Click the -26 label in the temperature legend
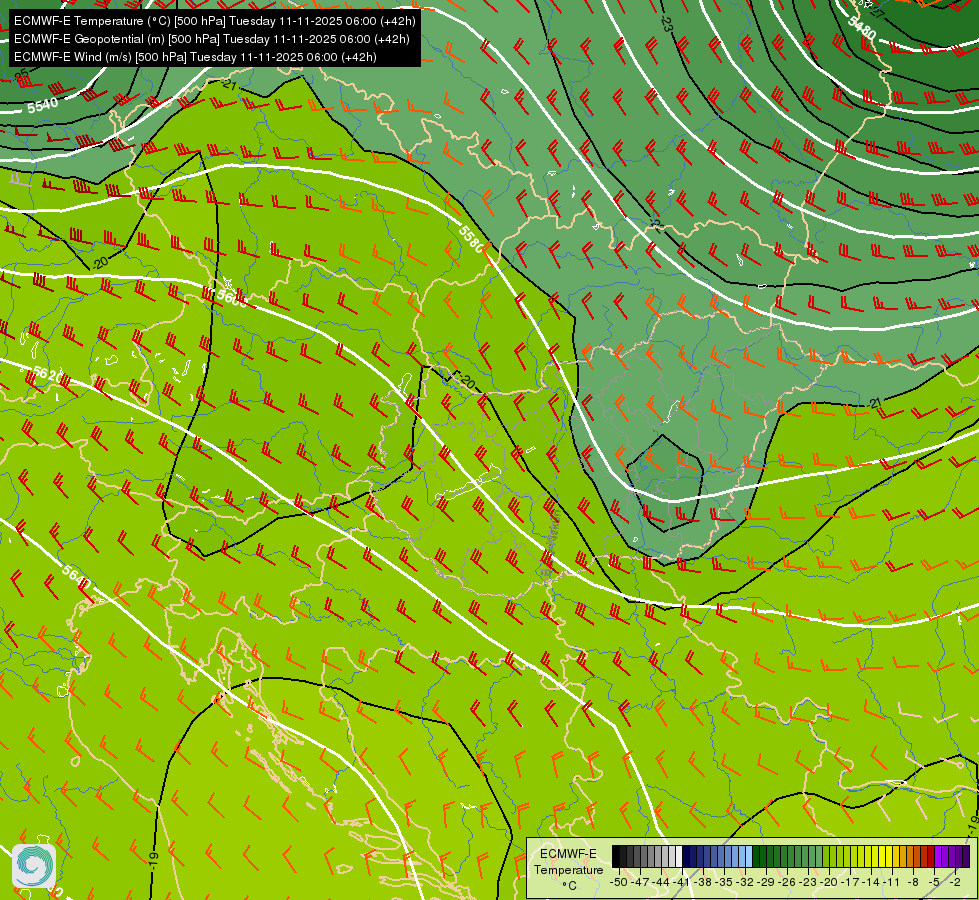 787,882
